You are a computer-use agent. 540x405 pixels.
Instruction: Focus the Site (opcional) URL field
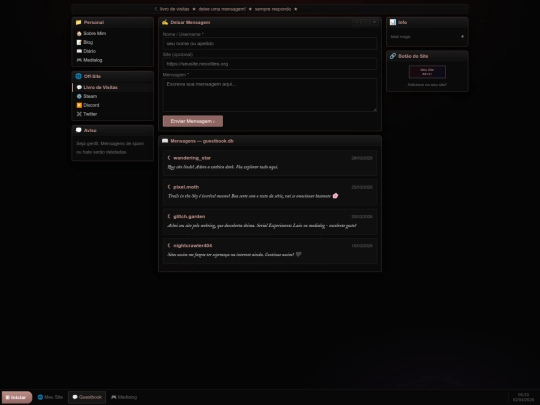[x=270, y=64]
